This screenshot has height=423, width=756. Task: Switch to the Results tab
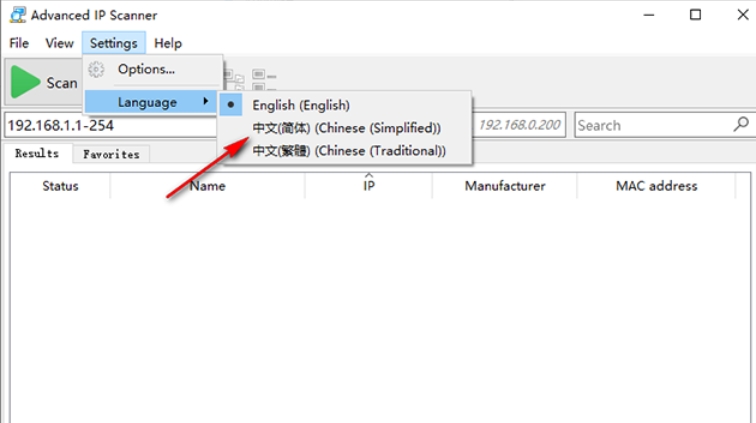click(x=37, y=153)
